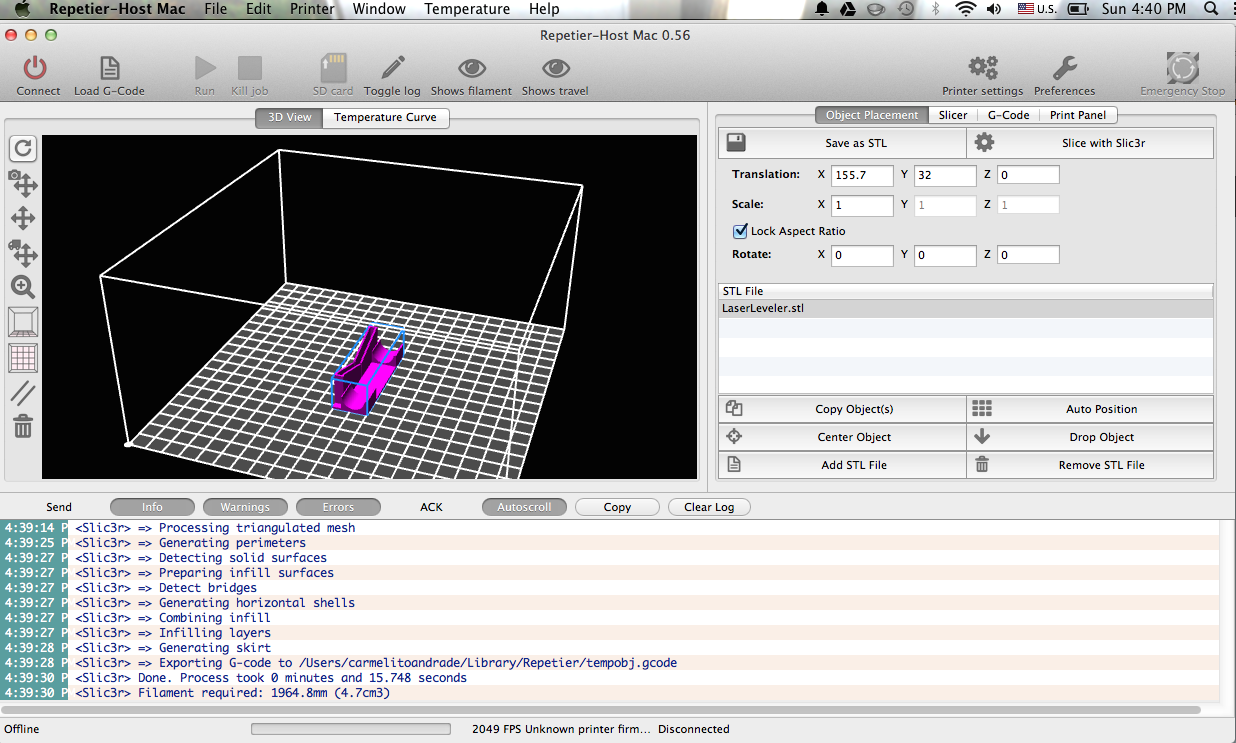Select the rotate camera tool
1236x743 pixels.
[x=23, y=183]
